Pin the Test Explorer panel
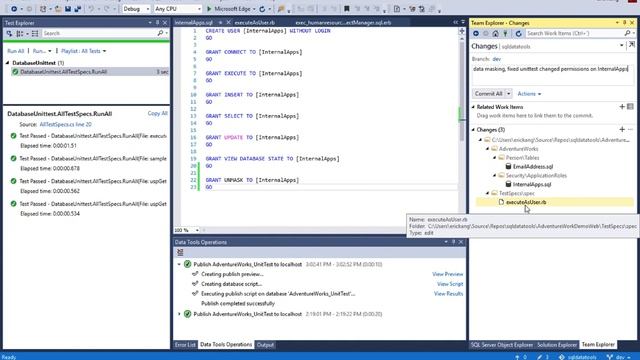This screenshot has width=640, height=360. pos(158,23)
